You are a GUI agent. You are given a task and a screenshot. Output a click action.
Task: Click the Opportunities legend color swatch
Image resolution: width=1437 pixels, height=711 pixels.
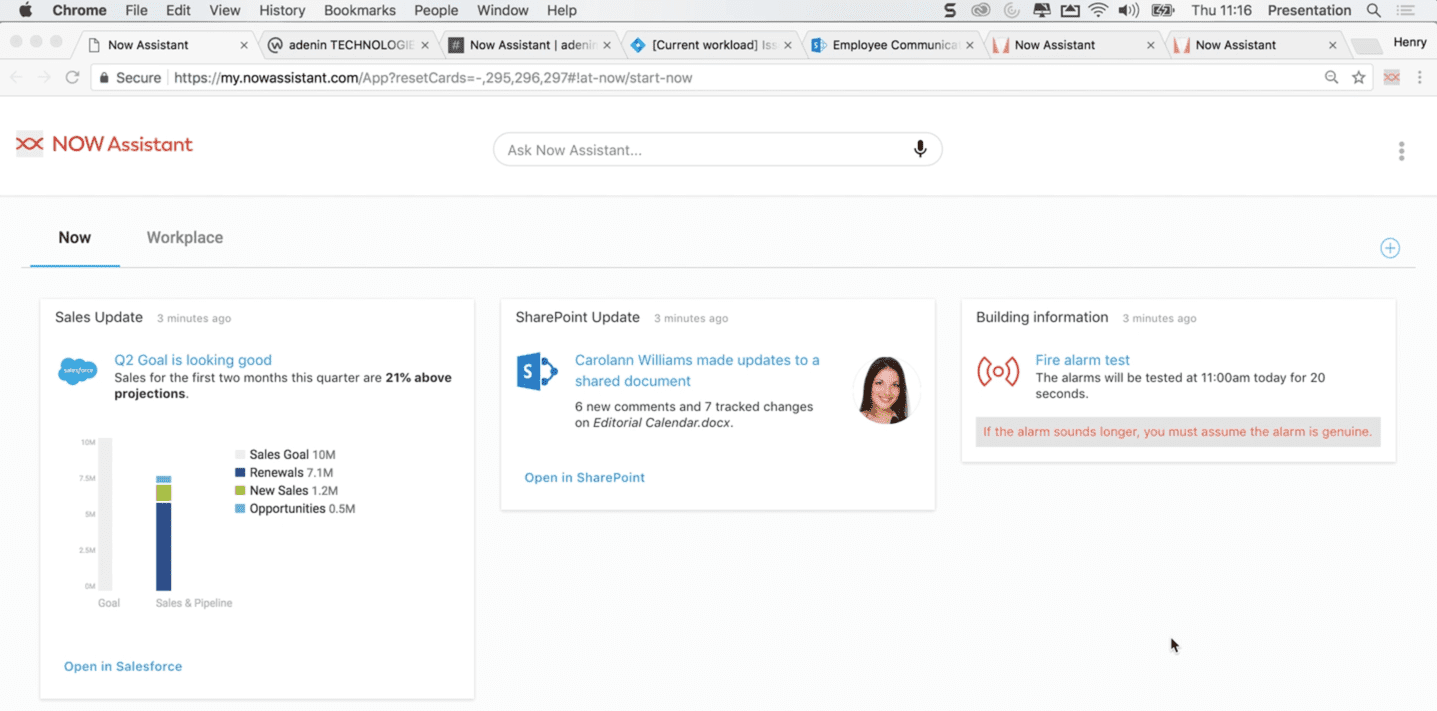[x=240, y=509]
